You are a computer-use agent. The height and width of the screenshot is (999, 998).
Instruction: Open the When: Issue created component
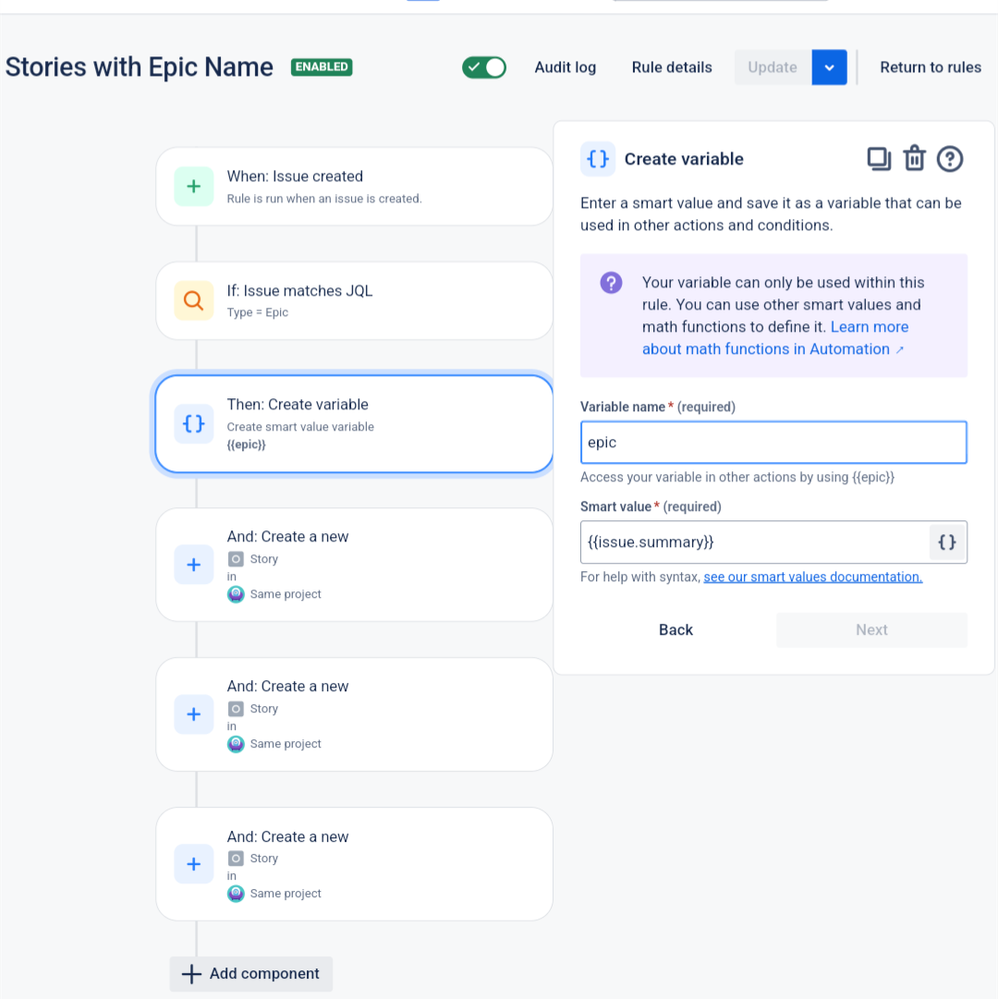point(354,186)
